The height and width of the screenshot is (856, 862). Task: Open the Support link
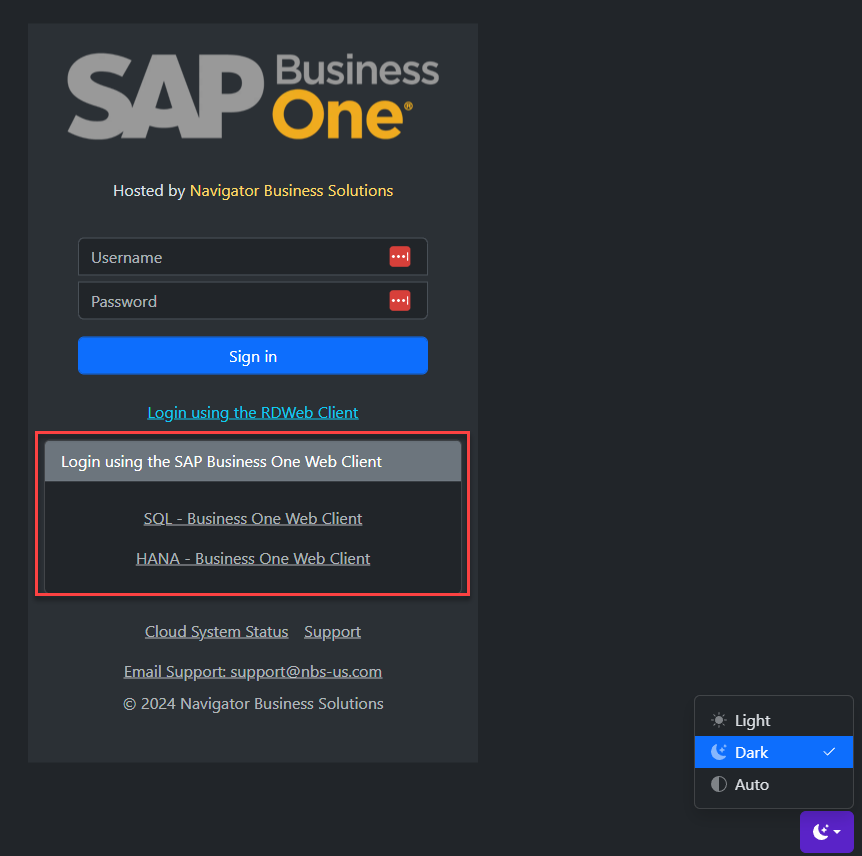click(x=333, y=632)
